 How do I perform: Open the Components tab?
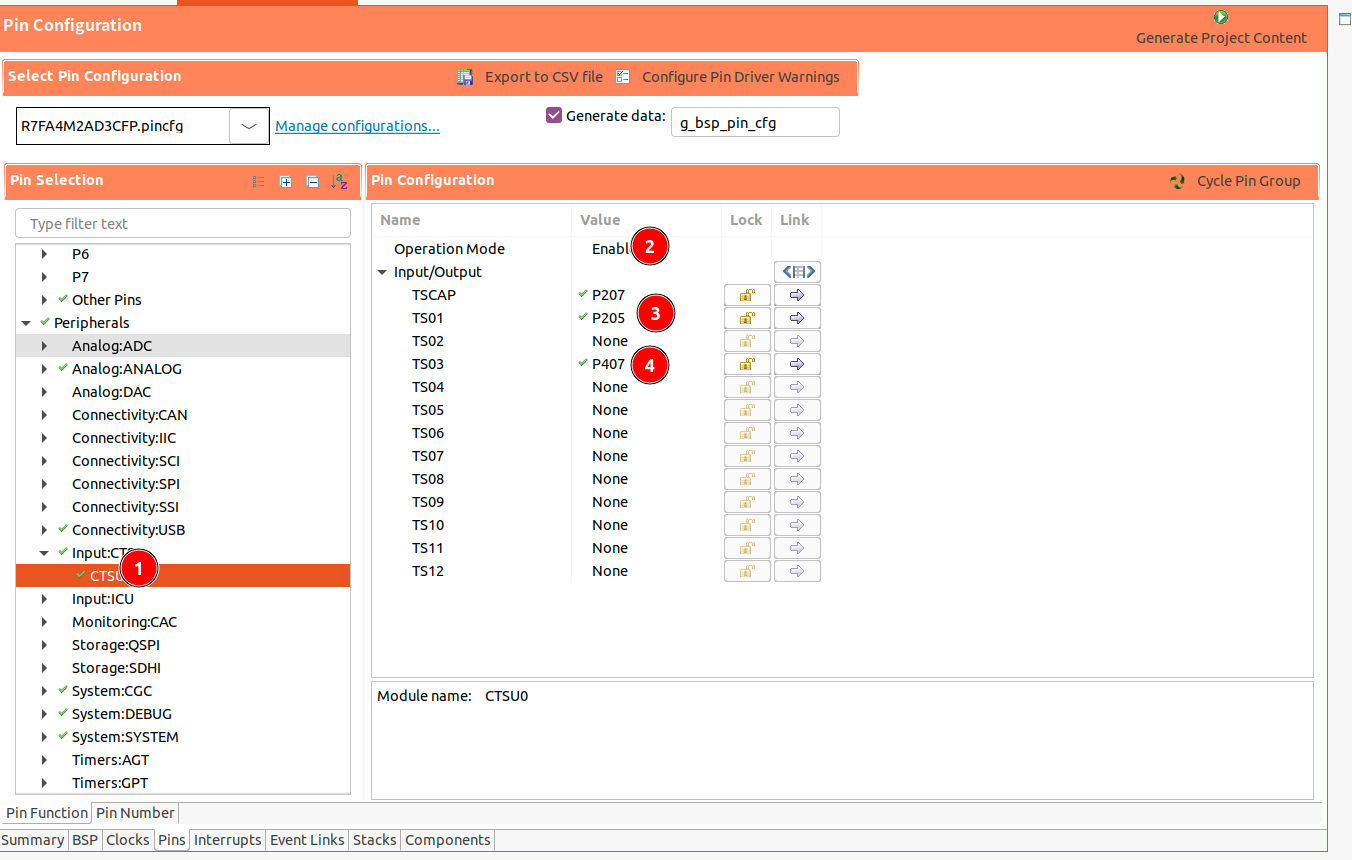click(x=448, y=840)
